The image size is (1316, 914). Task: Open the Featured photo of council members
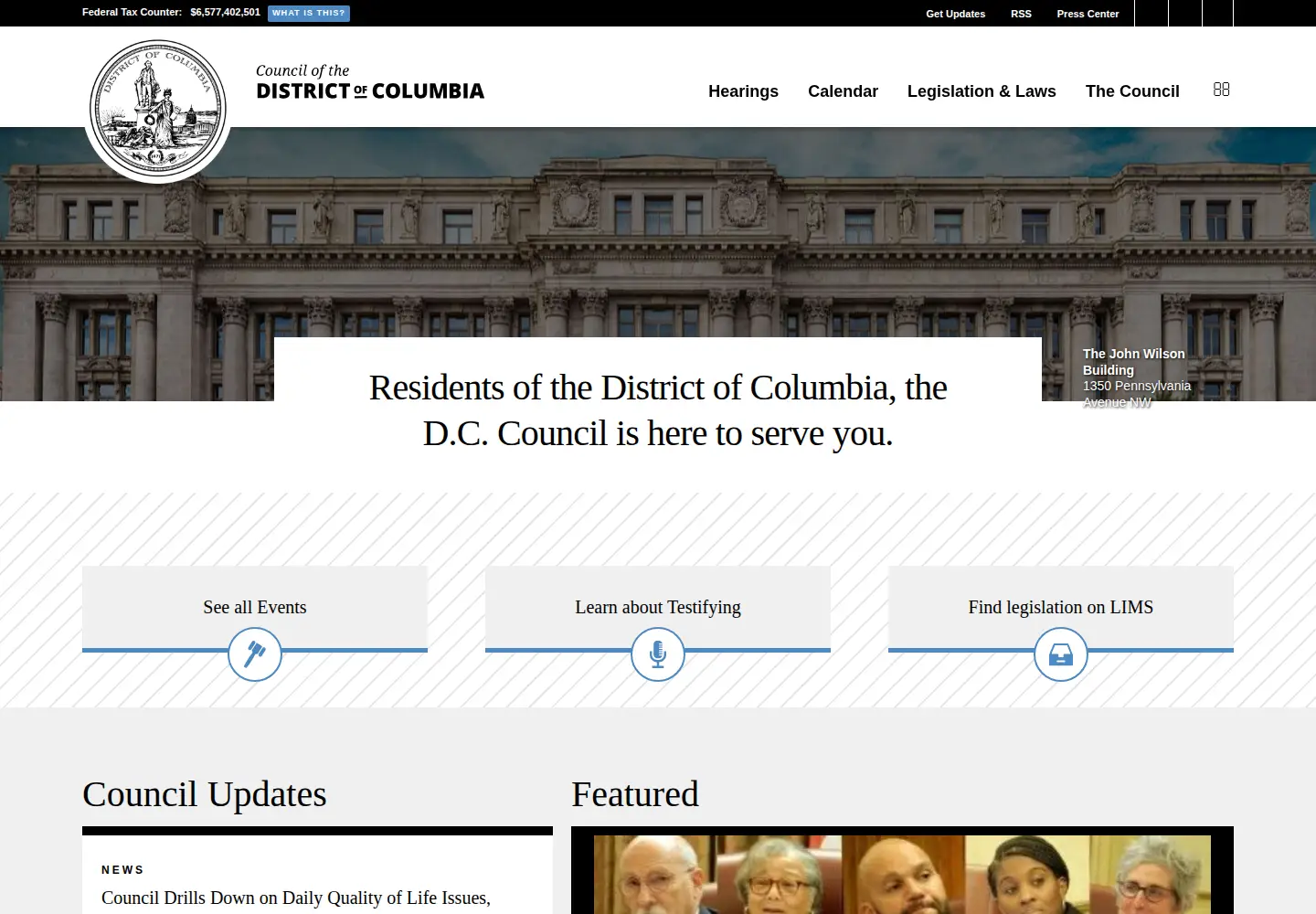(902, 875)
